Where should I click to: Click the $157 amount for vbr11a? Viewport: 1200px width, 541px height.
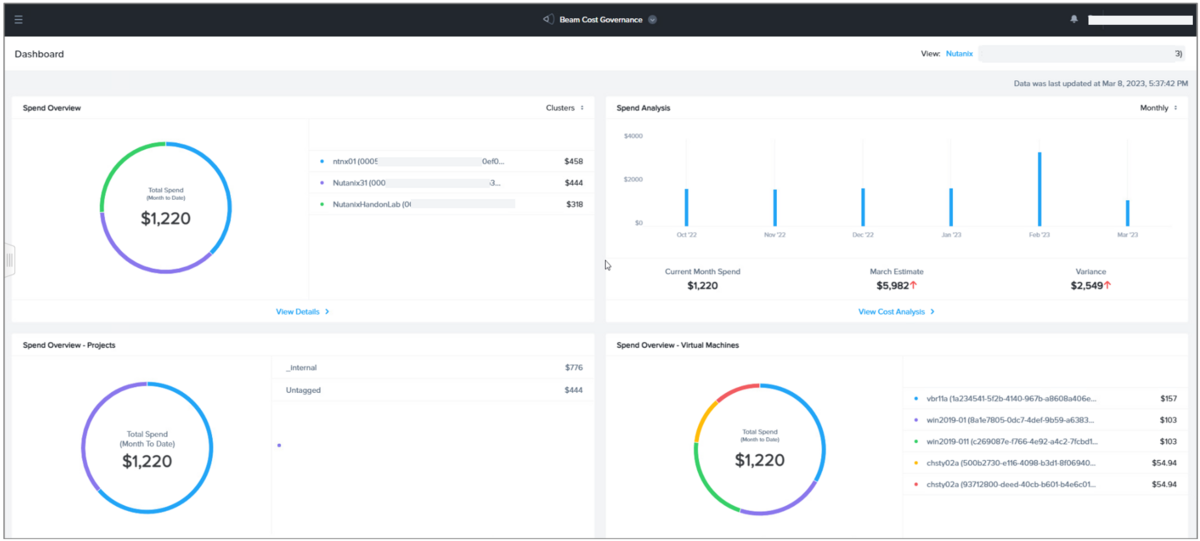[x=1168, y=398]
